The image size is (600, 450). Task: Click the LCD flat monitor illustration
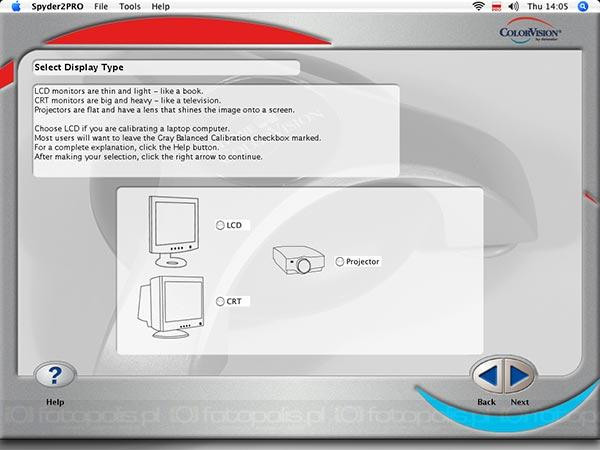click(x=173, y=232)
